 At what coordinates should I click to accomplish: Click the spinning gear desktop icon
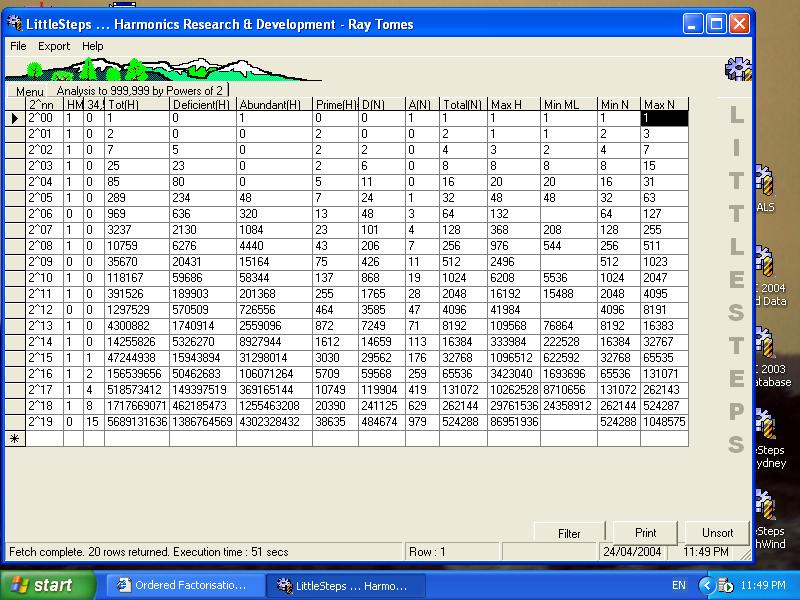point(737,70)
